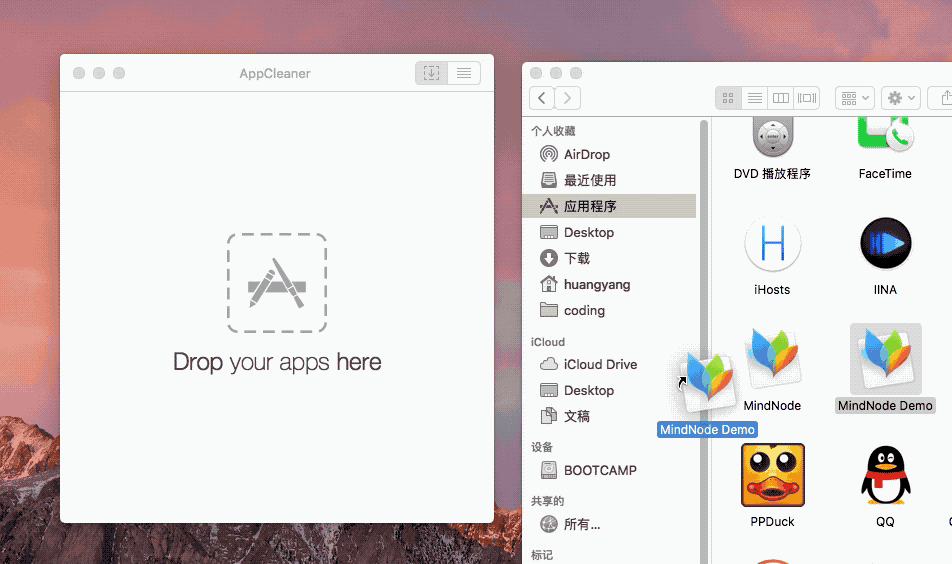
Task: Select the DVD 播放程序 app icon
Action: point(772,137)
